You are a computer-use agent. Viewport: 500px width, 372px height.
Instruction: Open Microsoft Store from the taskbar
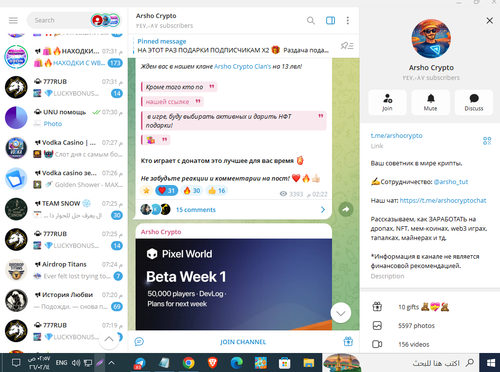click(285, 363)
